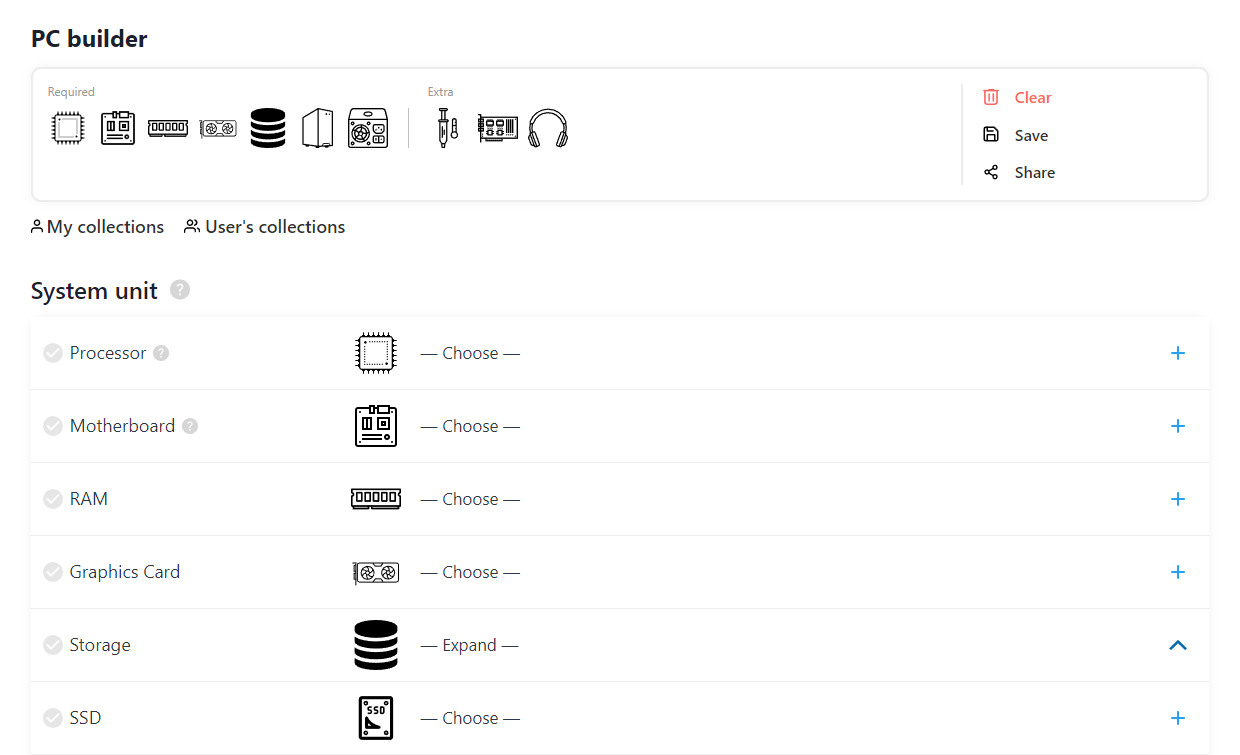1240x755 pixels.
Task: Select the RAM stick icon in the summary bar
Action: (x=167, y=128)
